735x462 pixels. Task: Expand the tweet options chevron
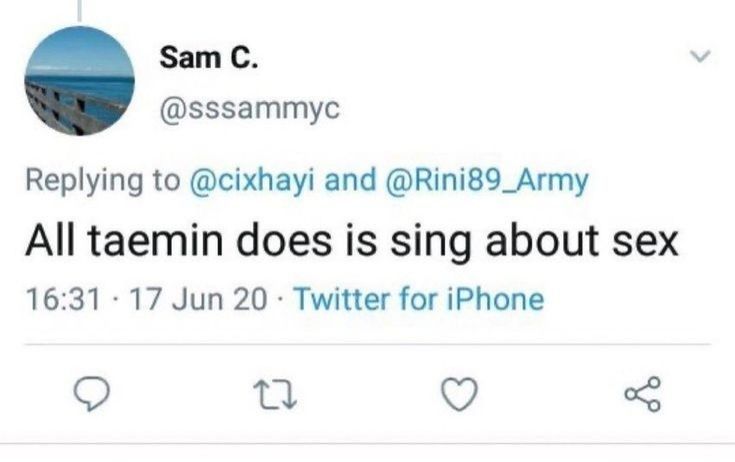point(702,59)
